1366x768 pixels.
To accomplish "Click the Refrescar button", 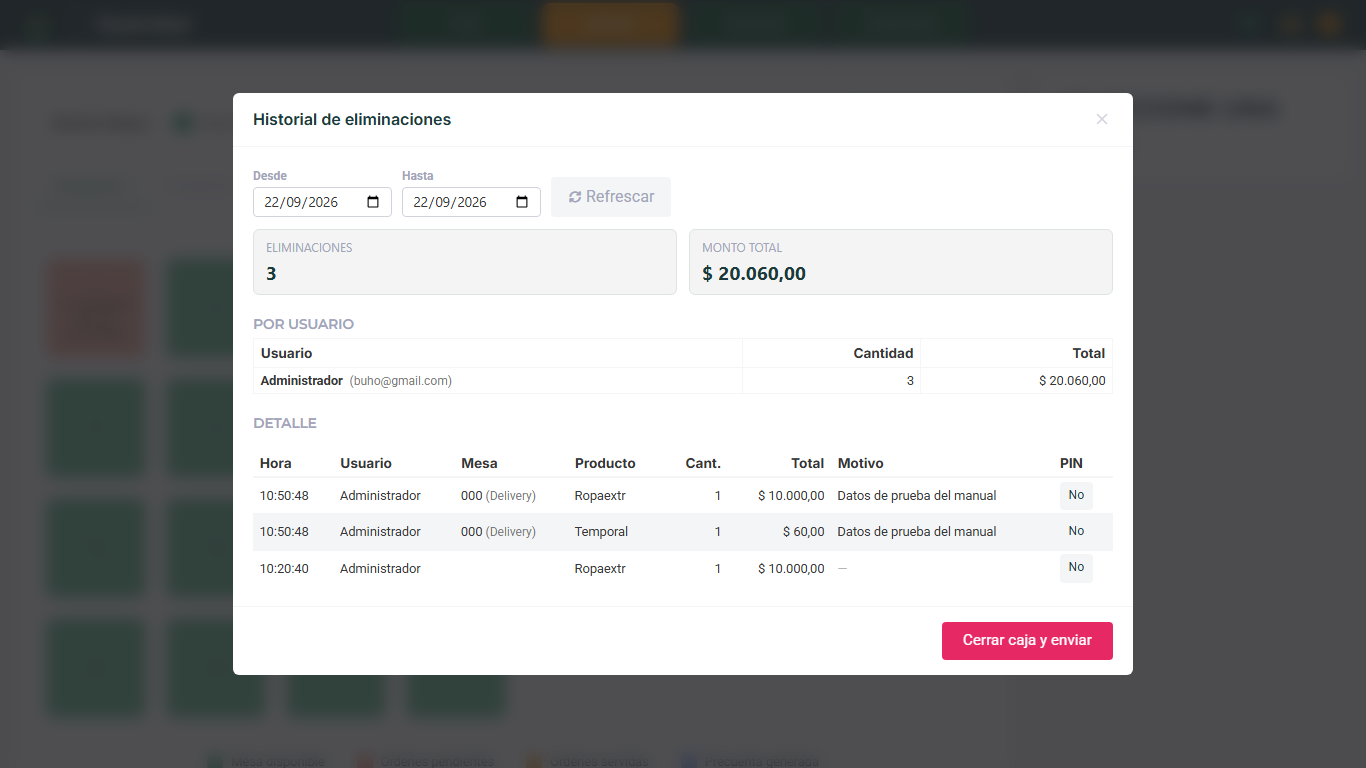I will 611,197.
